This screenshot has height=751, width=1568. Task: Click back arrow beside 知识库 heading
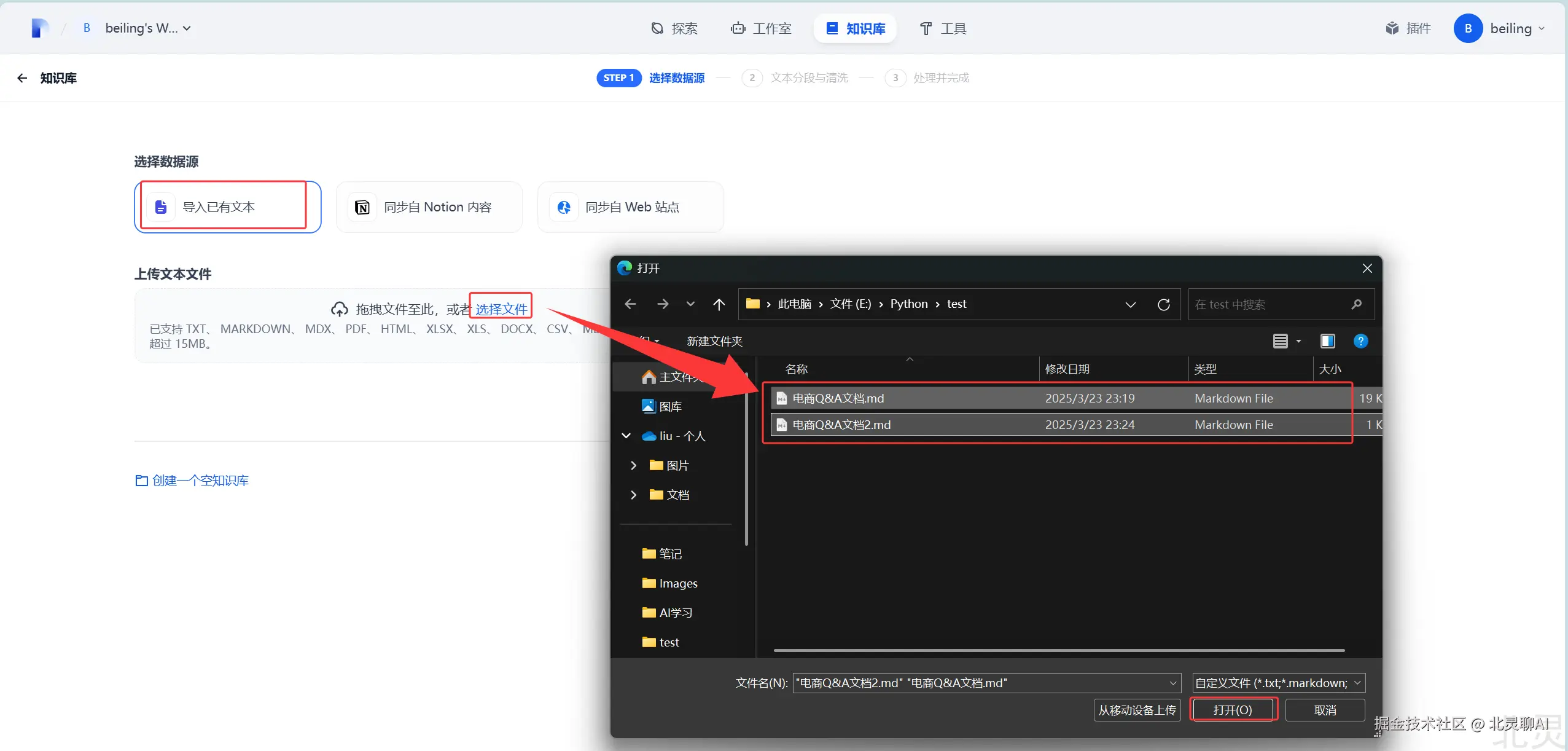pyautogui.click(x=22, y=78)
